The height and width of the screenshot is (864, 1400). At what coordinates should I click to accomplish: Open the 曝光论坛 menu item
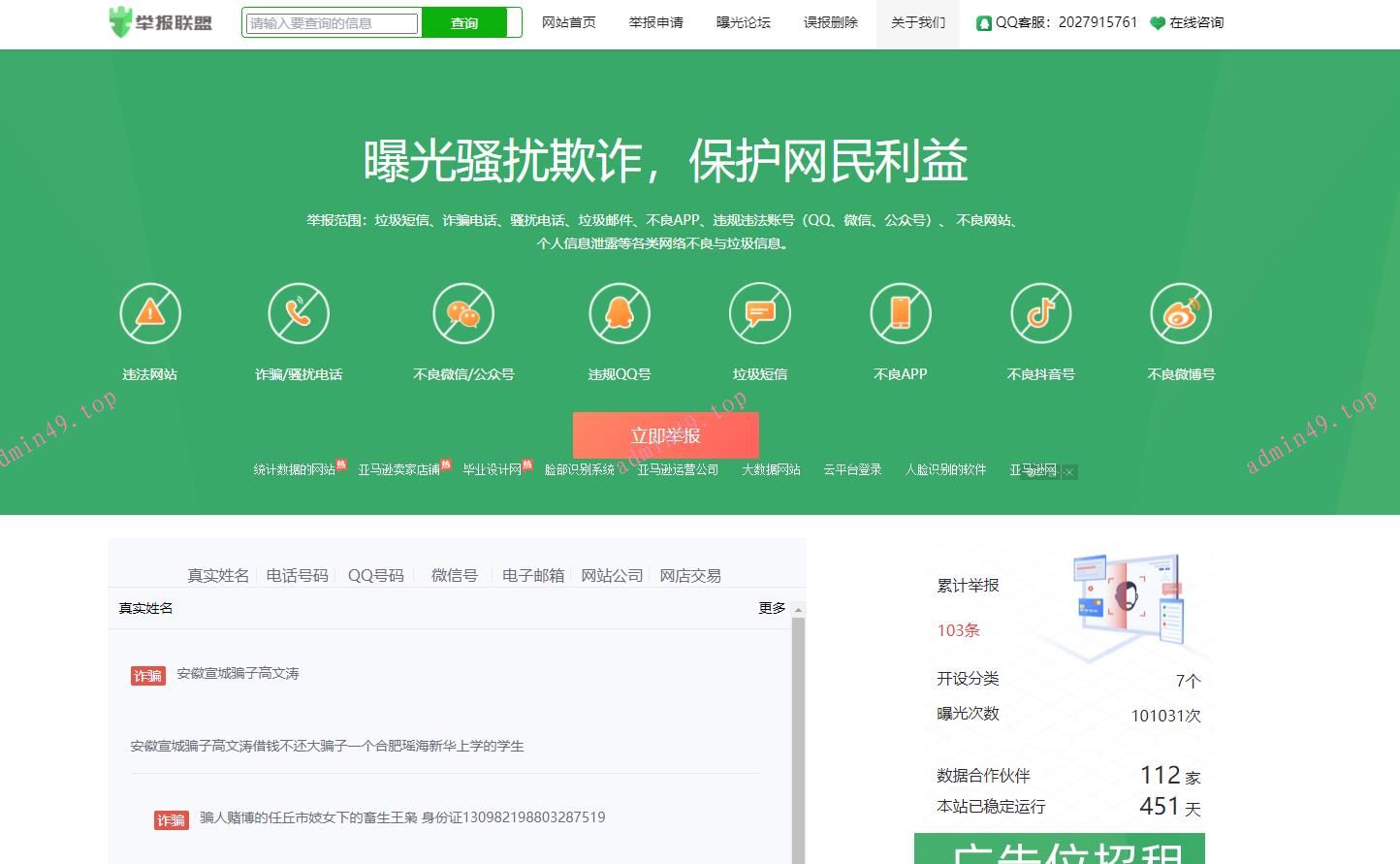pyautogui.click(x=743, y=22)
